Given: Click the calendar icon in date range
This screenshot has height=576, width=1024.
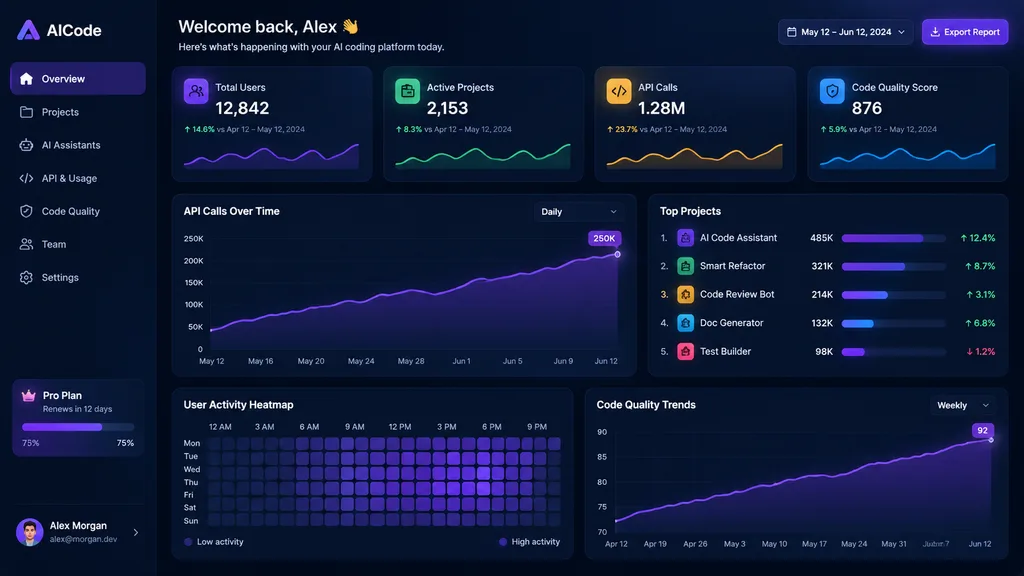Looking at the screenshot, I should (x=792, y=32).
